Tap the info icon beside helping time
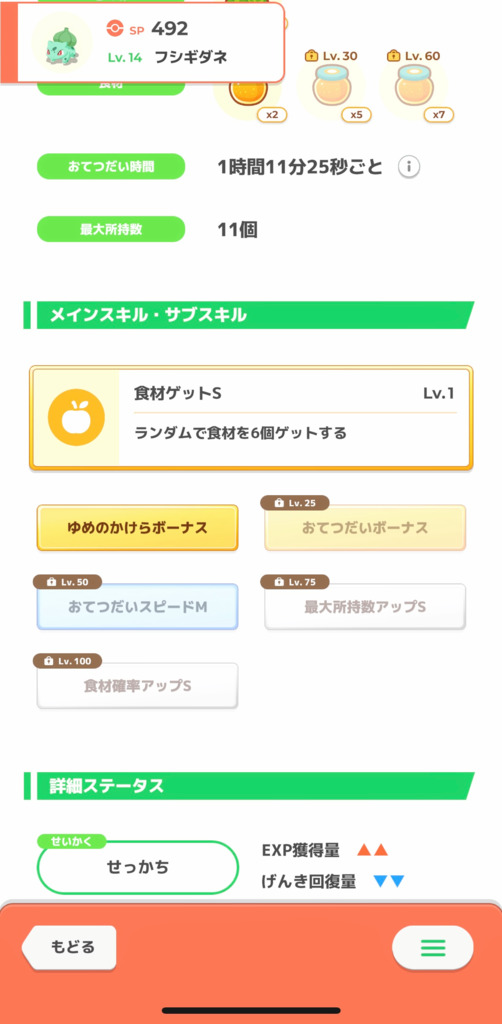The width and height of the screenshot is (502, 1024). pos(409,168)
